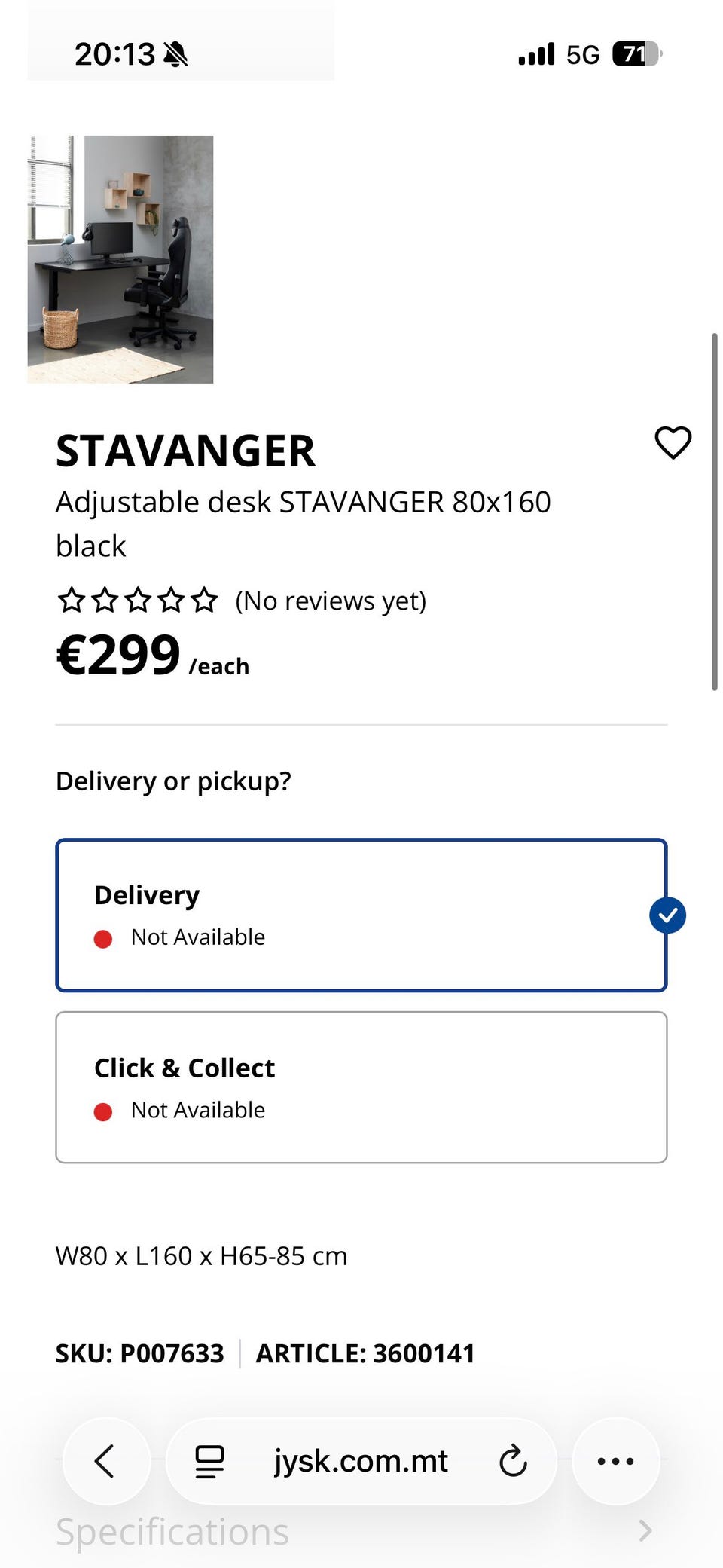This screenshot has height=1568, width=723.
Task: Expand the Specifications section chevron
Action: point(645,1530)
